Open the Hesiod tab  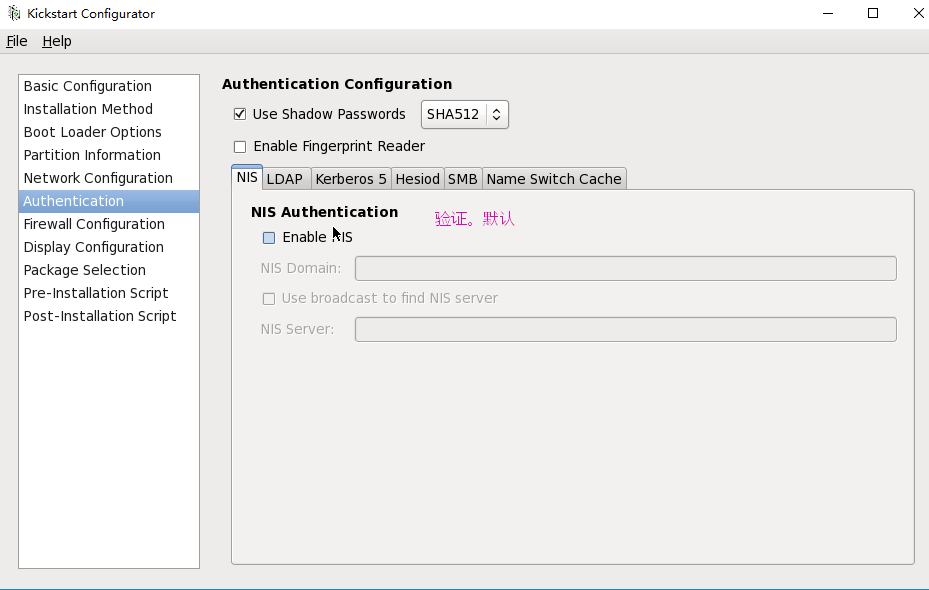pyautogui.click(x=417, y=179)
